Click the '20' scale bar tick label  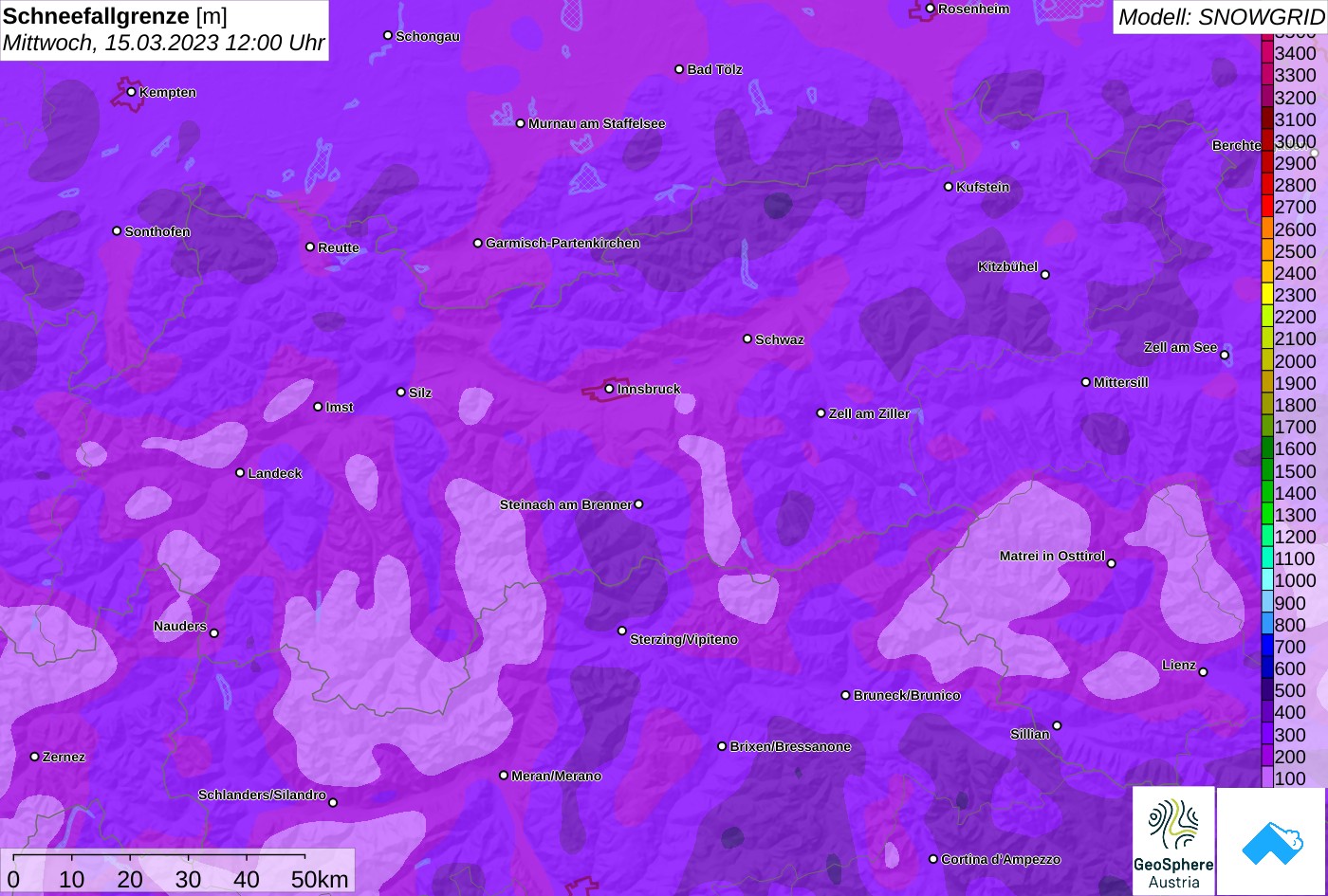pos(130,879)
